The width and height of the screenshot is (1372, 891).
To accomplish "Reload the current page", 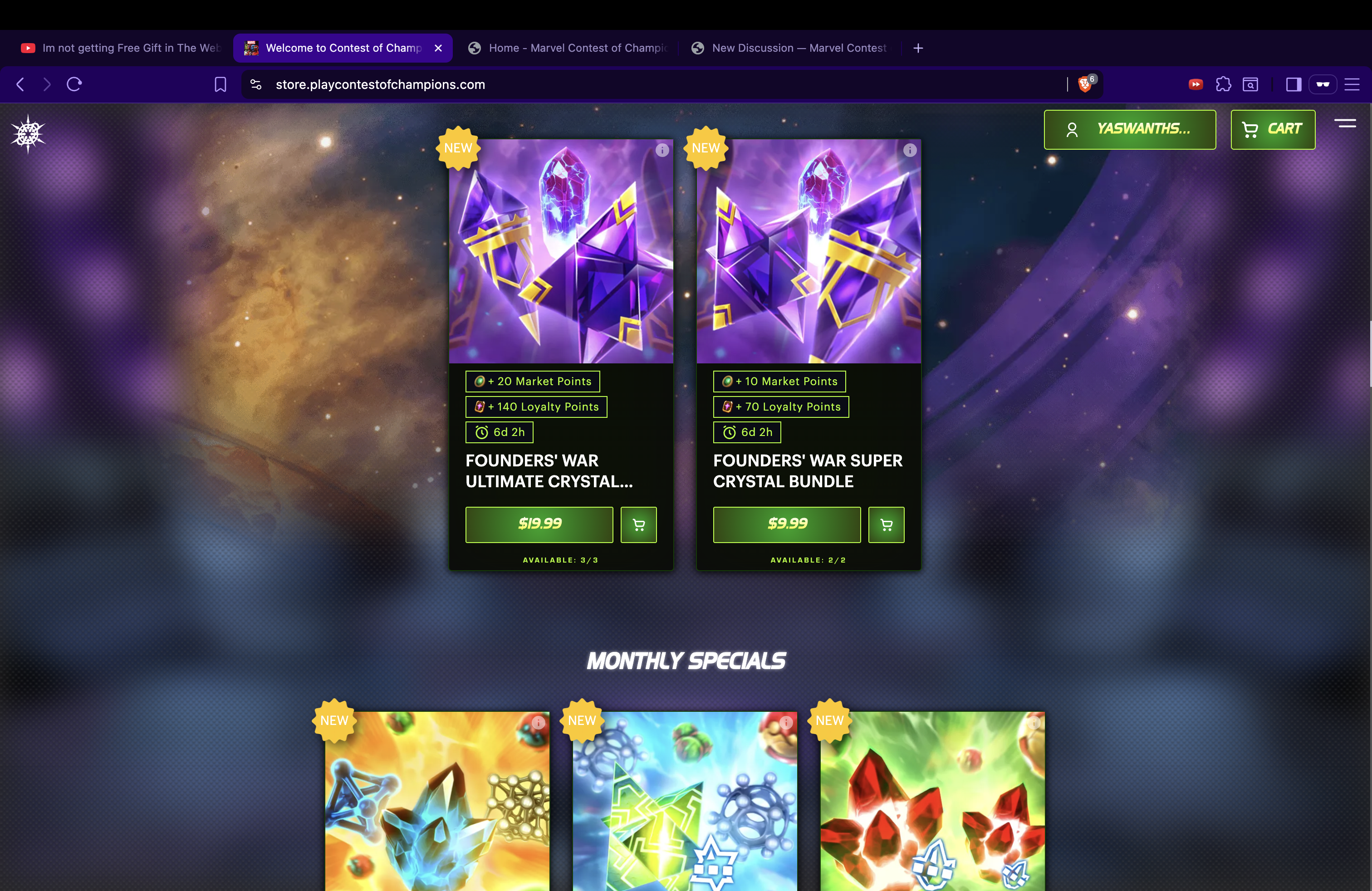I will 74,84.
